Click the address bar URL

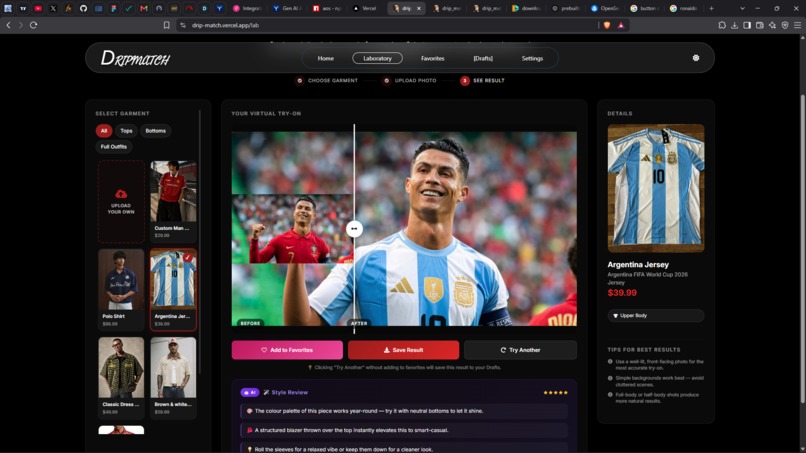pos(225,25)
